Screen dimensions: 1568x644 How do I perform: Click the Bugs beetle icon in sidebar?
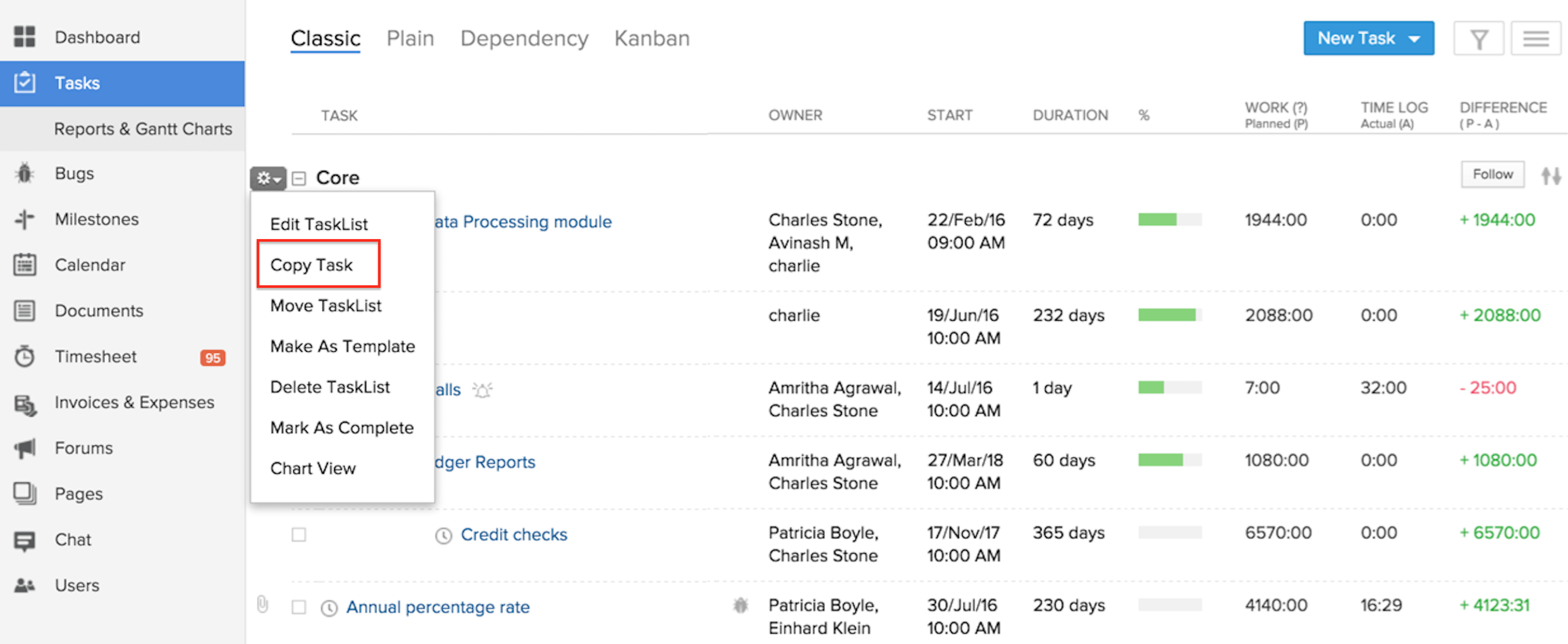25,173
